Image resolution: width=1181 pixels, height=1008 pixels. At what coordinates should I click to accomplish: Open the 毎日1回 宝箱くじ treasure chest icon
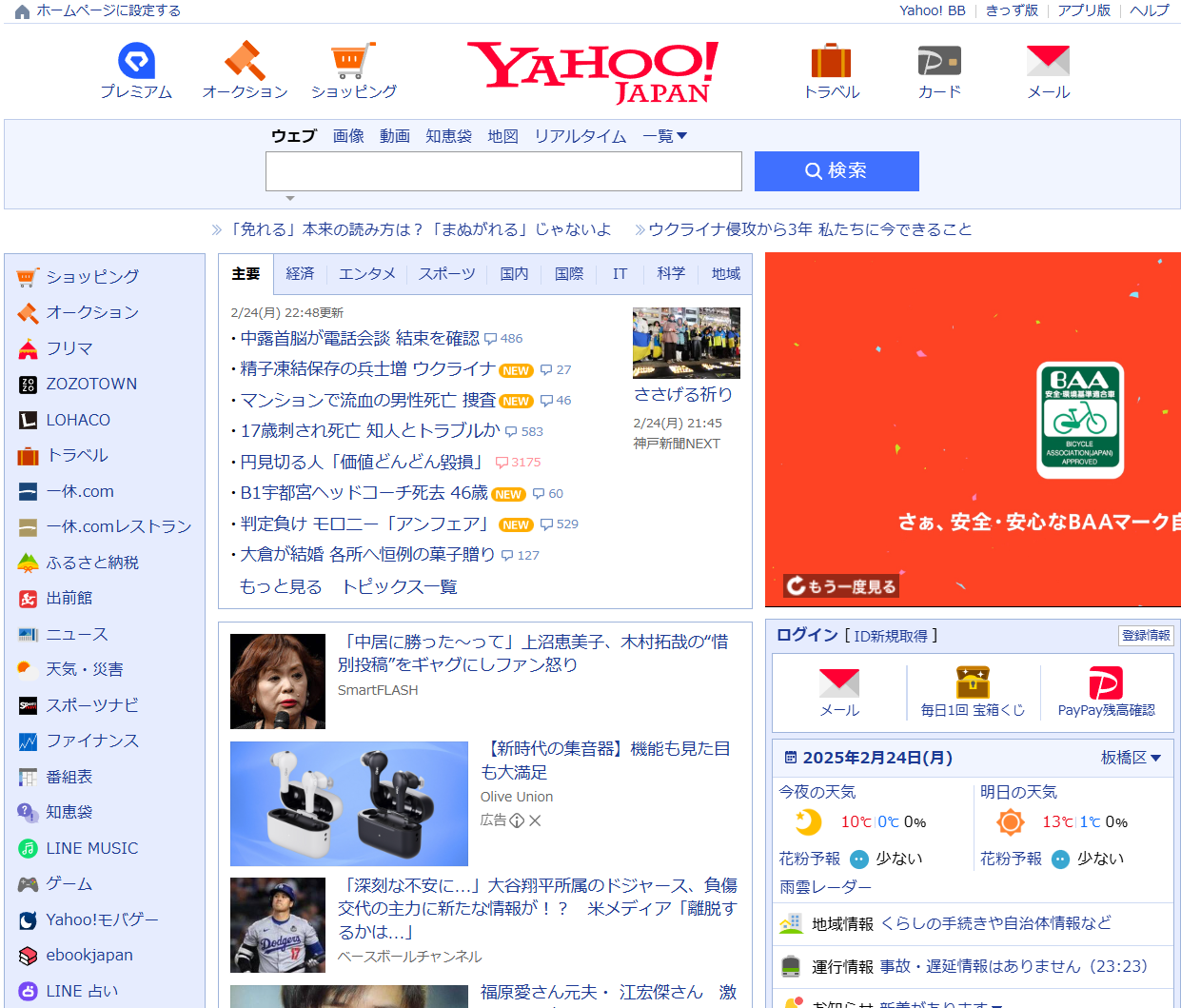coord(973,682)
